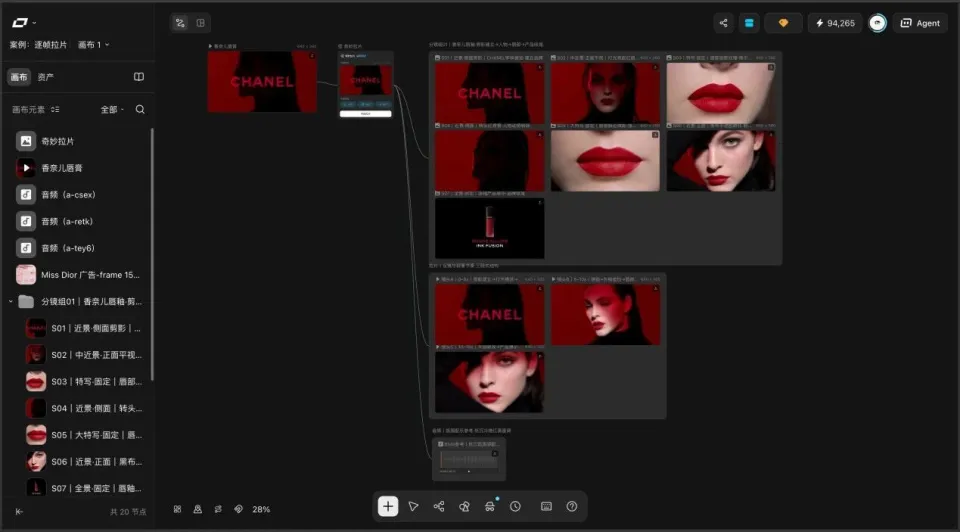The width and height of the screenshot is (960, 532).
Task: Click the search icon in the elements panel
Action: point(140,110)
